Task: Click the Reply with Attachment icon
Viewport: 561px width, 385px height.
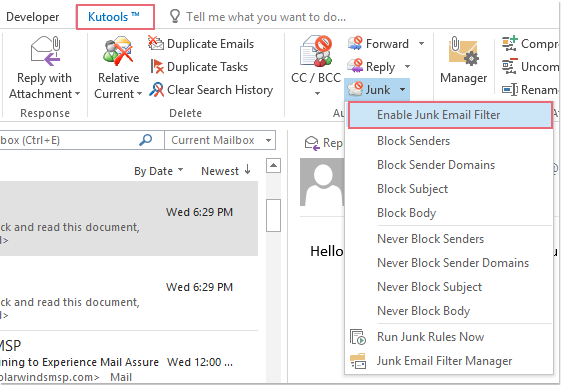Action: click(45, 51)
